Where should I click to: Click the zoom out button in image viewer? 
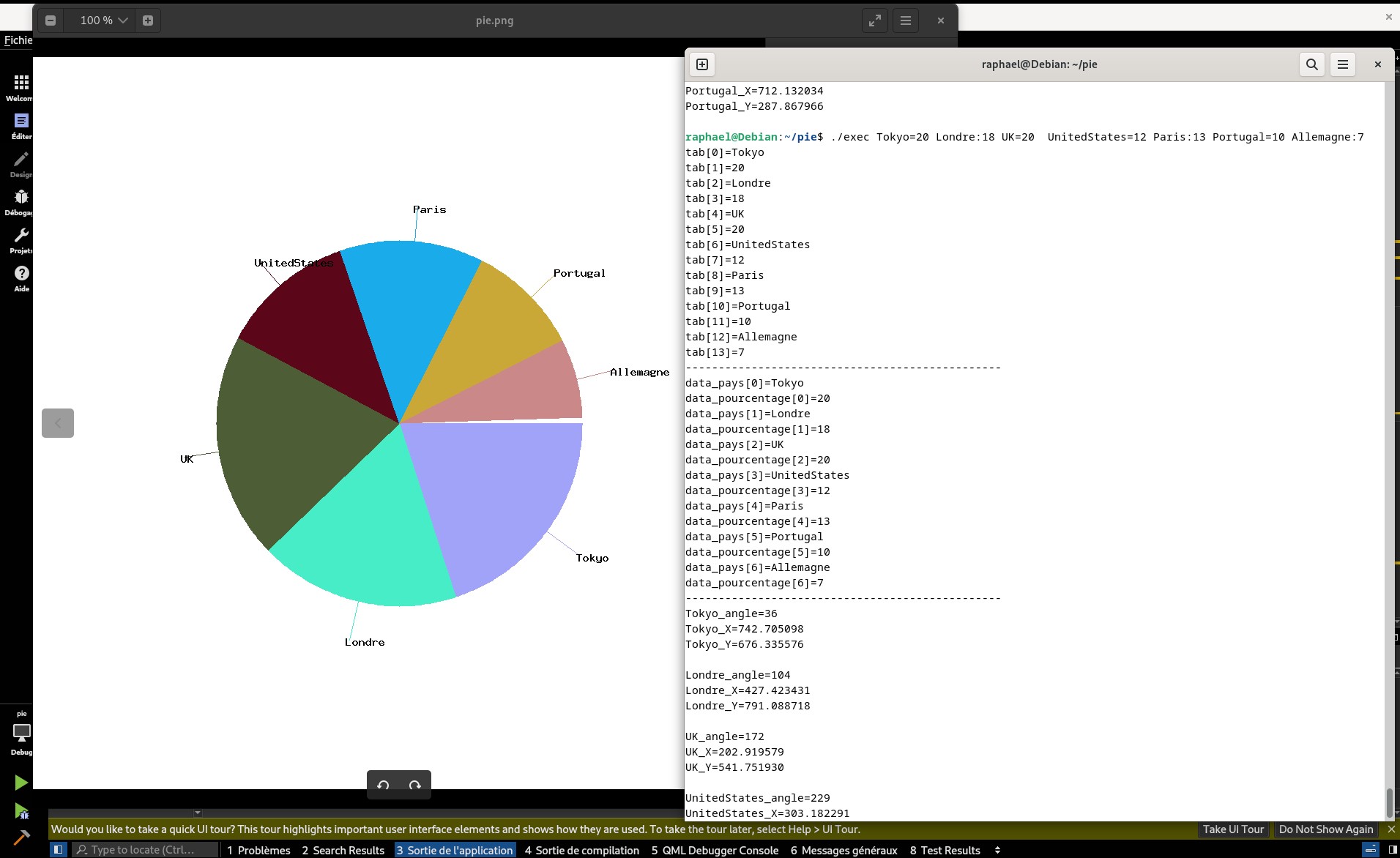(x=51, y=20)
